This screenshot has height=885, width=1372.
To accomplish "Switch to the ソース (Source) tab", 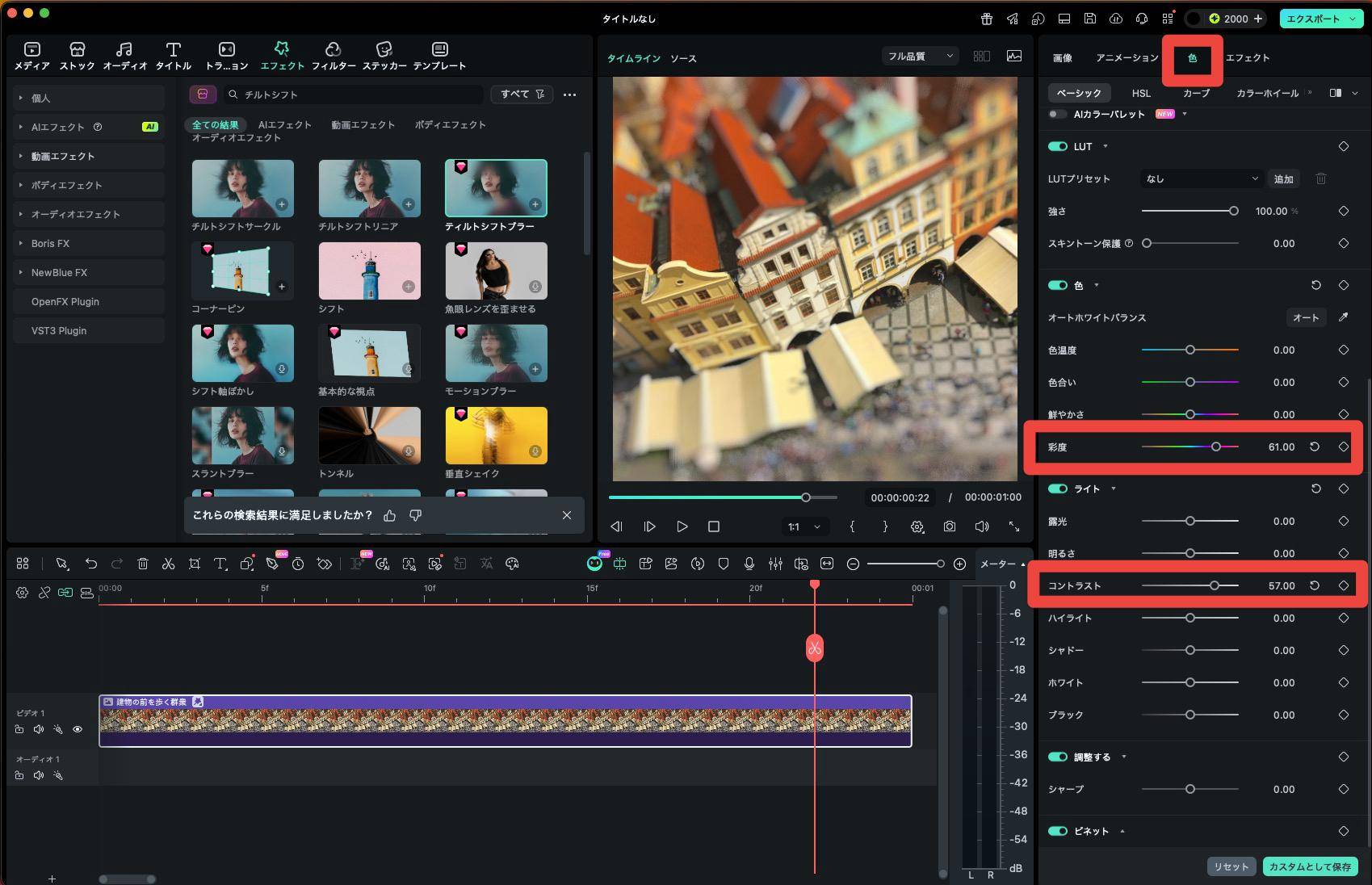I will click(x=683, y=58).
